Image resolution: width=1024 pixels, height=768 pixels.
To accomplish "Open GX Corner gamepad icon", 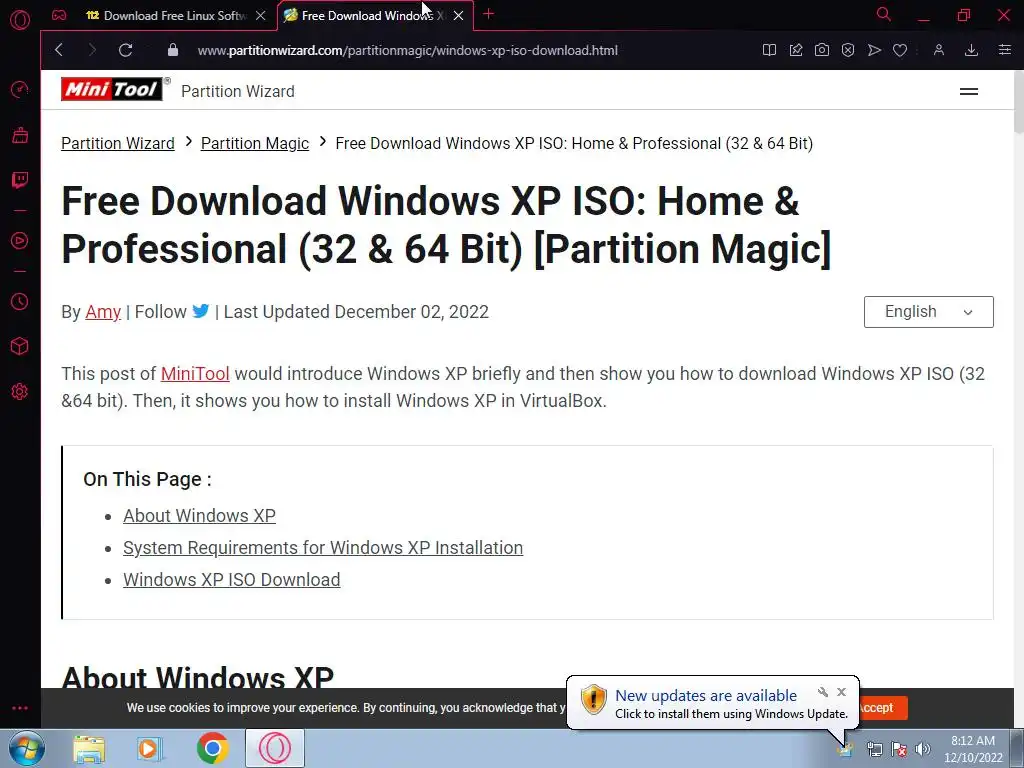I will 59,15.
